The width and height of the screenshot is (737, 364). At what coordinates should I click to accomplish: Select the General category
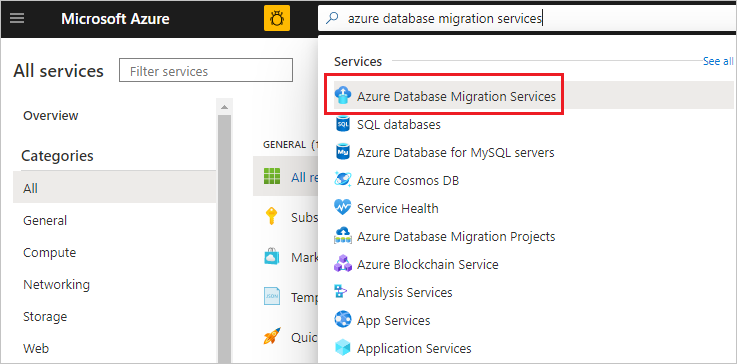pyautogui.click(x=45, y=220)
